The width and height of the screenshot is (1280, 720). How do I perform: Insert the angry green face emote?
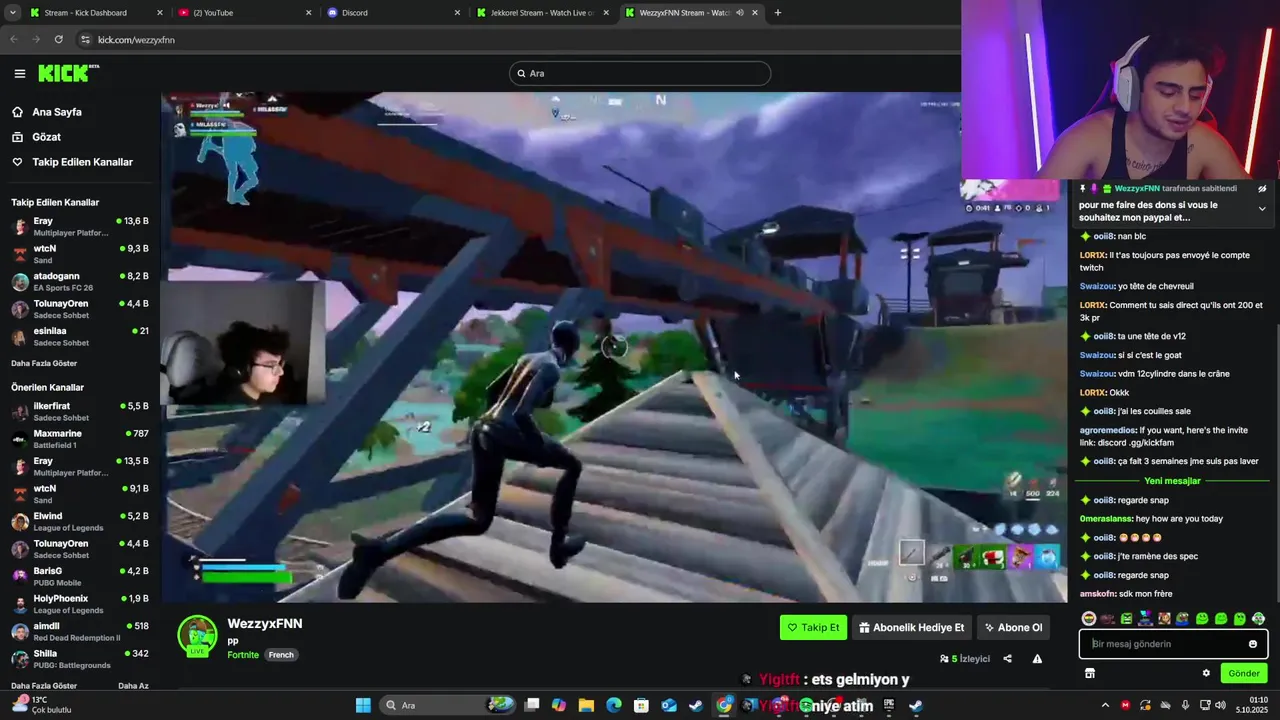(x=1126, y=619)
